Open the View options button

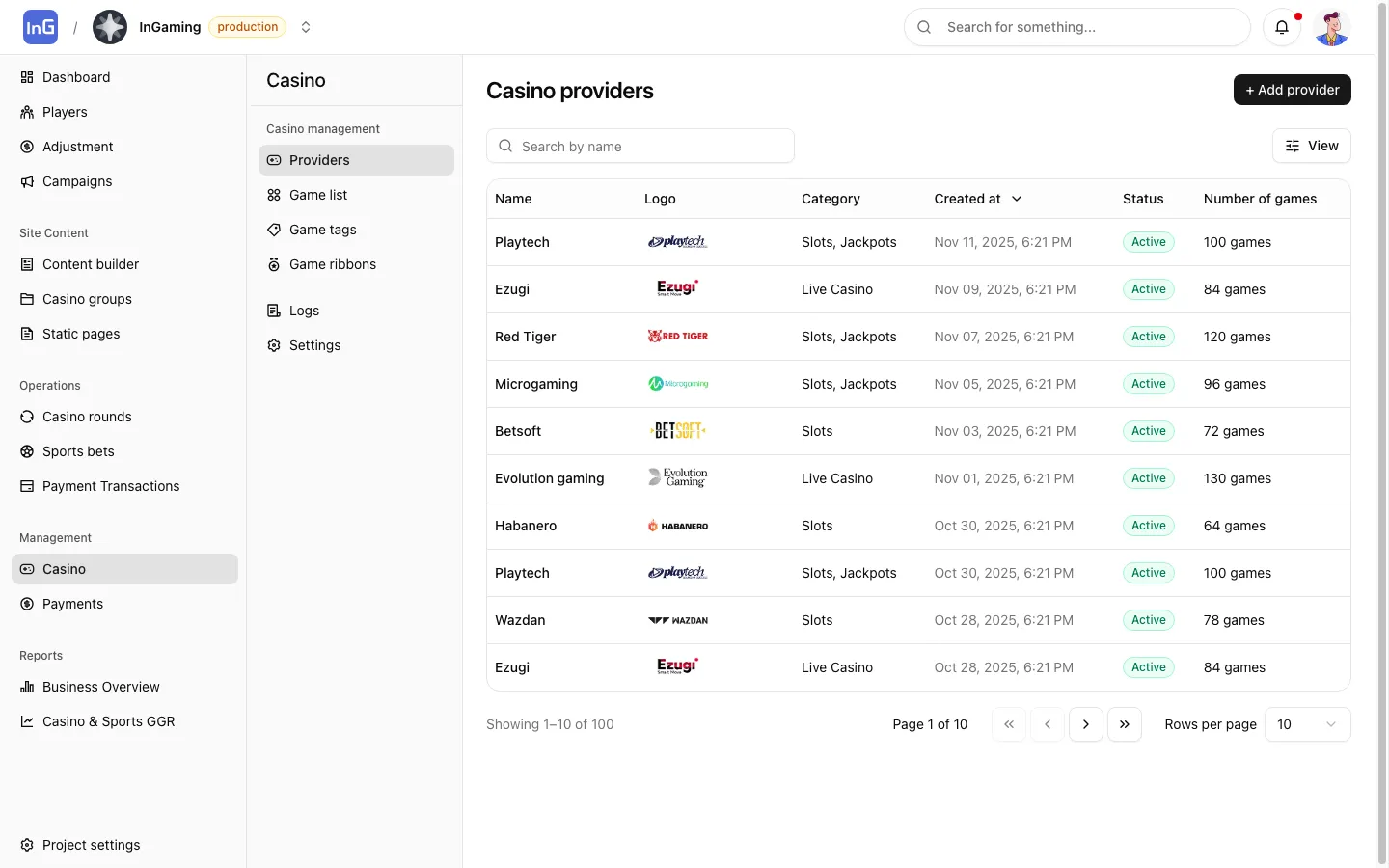(x=1311, y=146)
